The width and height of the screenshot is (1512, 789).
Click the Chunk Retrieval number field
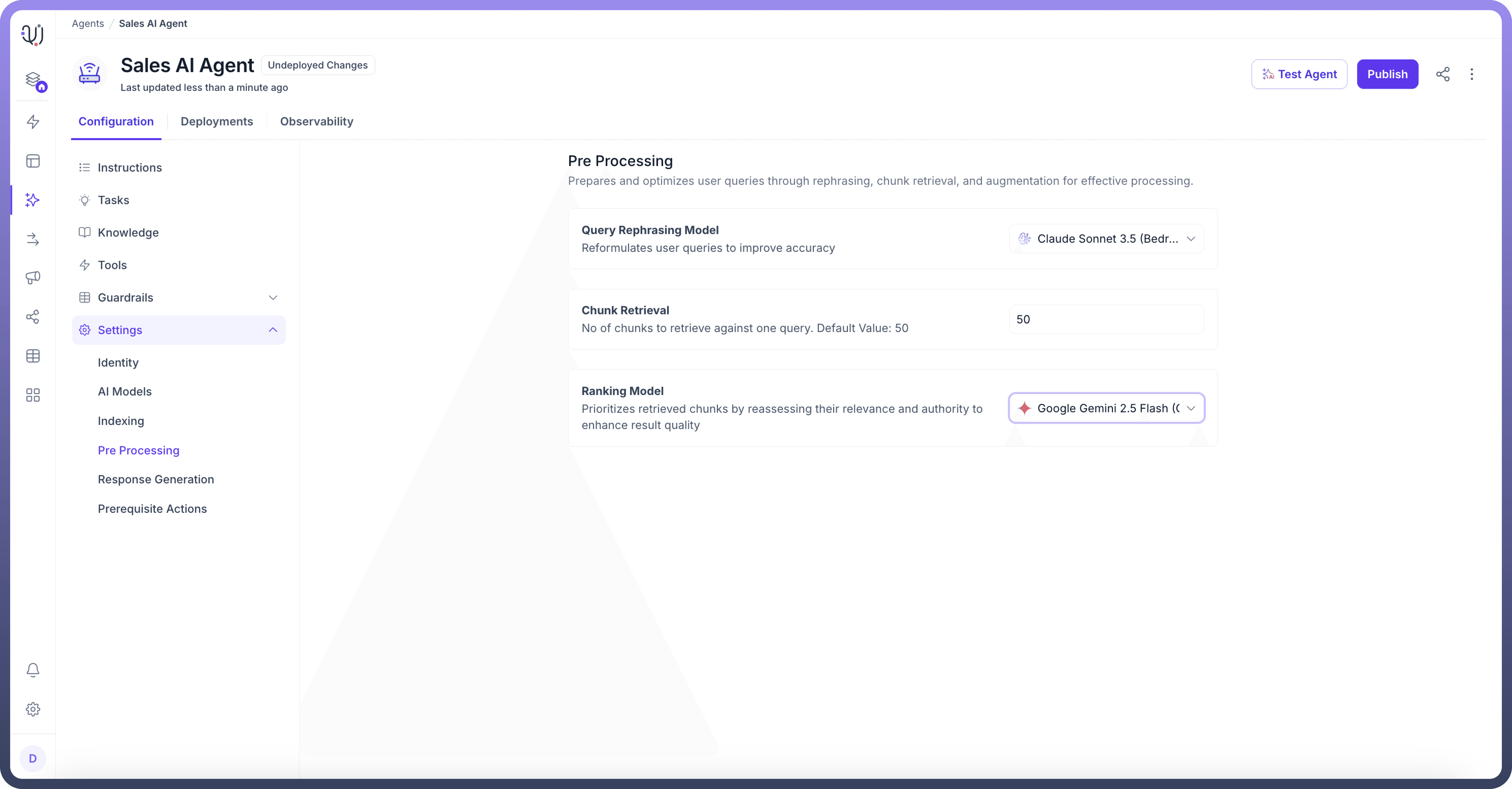(1106, 319)
